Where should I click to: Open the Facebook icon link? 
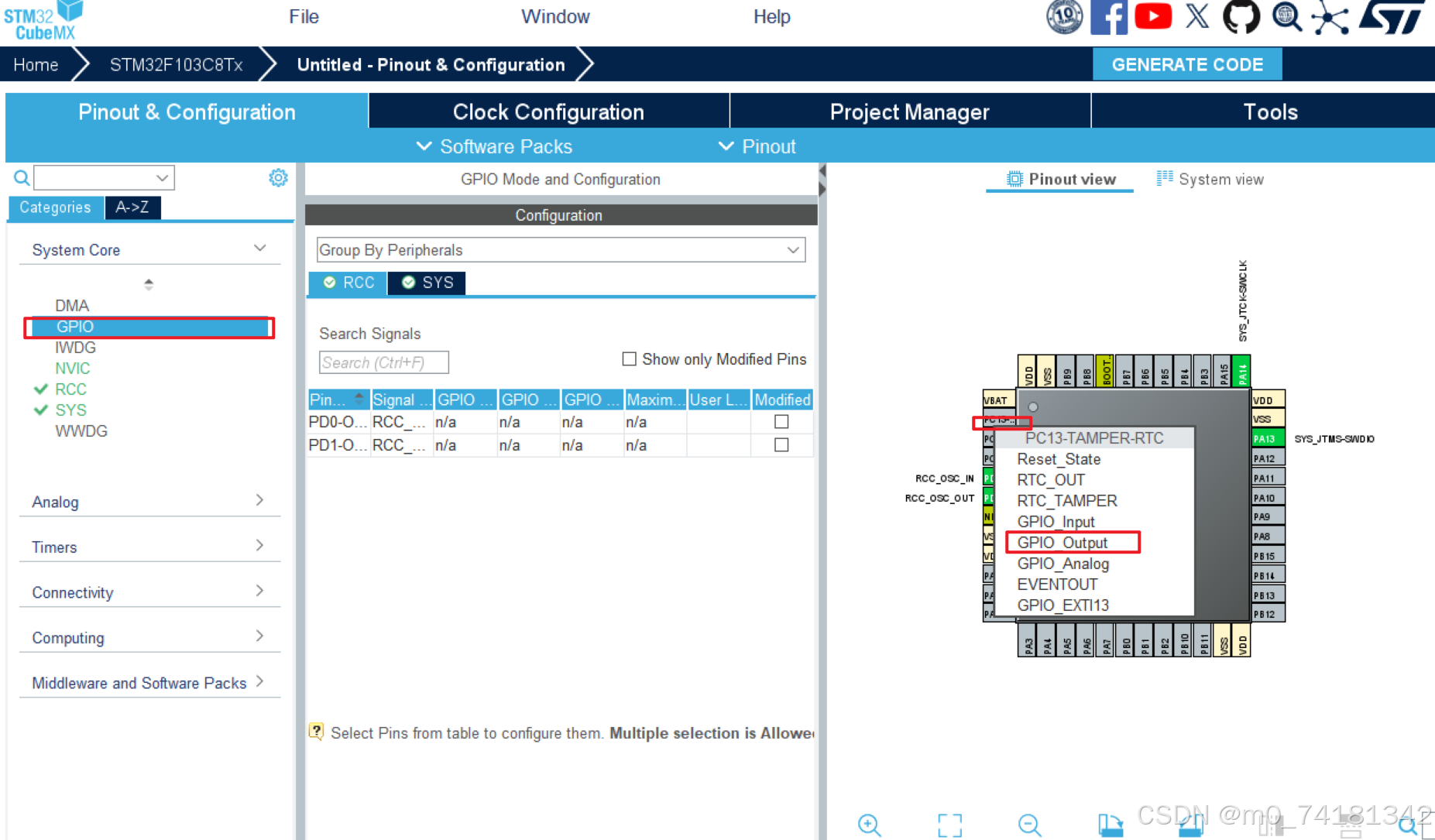pos(1108,17)
